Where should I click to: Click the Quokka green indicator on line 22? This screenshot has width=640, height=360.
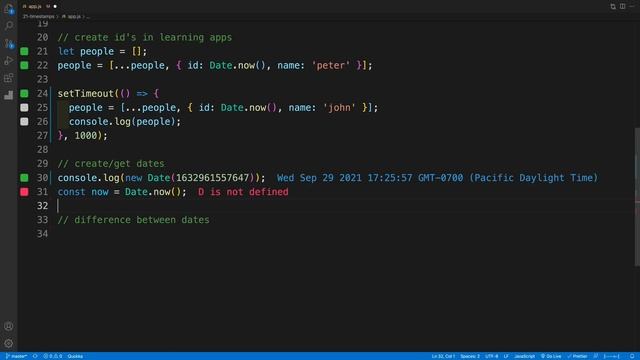pyautogui.click(x=24, y=65)
